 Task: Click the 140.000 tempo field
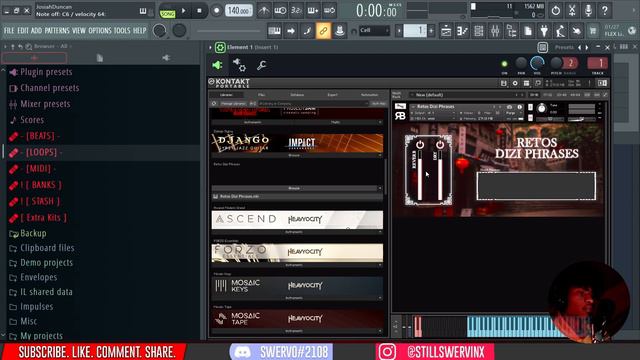pyautogui.click(x=239, y=11)
